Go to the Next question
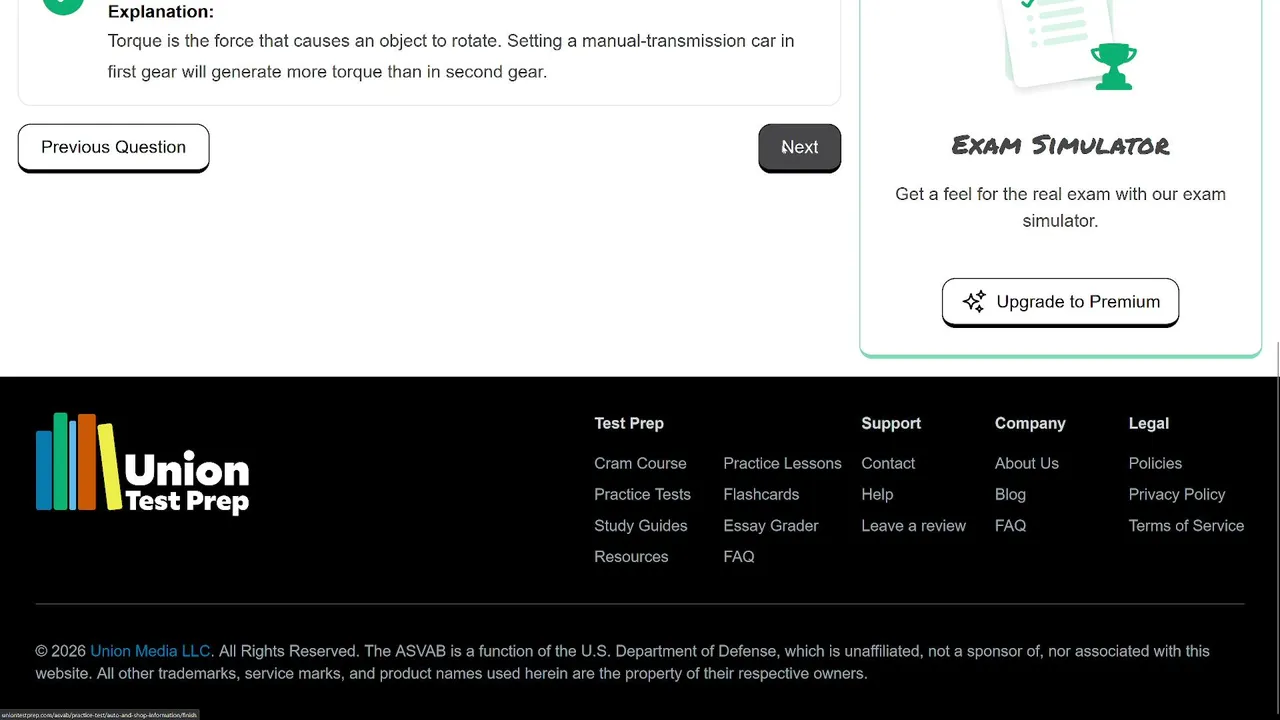 pyautogui.click(x=799, y=147)
